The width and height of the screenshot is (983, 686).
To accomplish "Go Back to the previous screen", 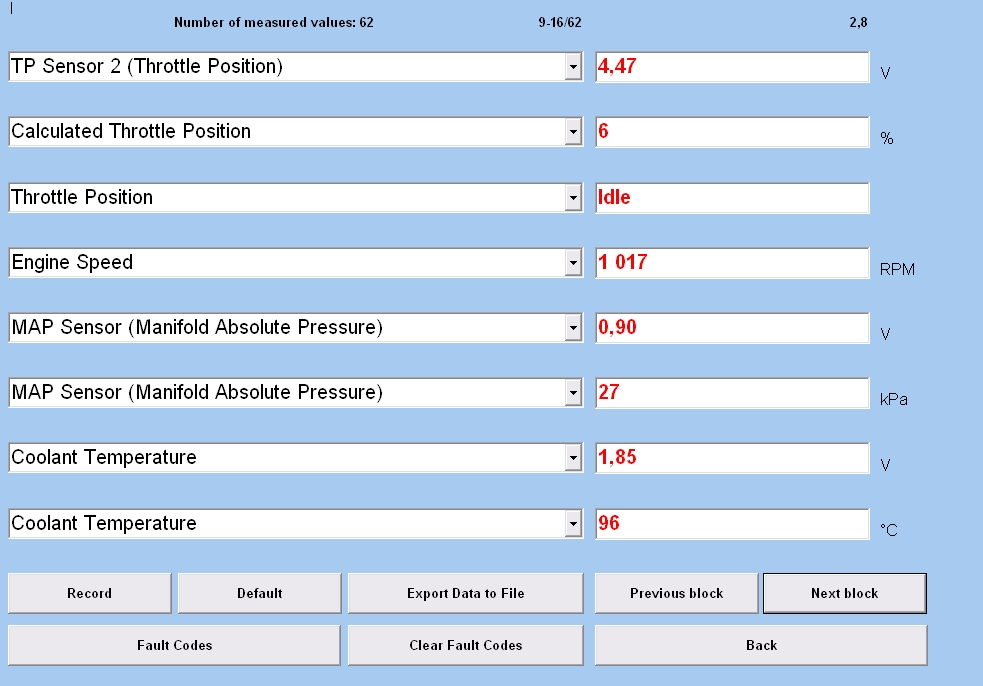I will pyautogui.click(x=761, y=645).
